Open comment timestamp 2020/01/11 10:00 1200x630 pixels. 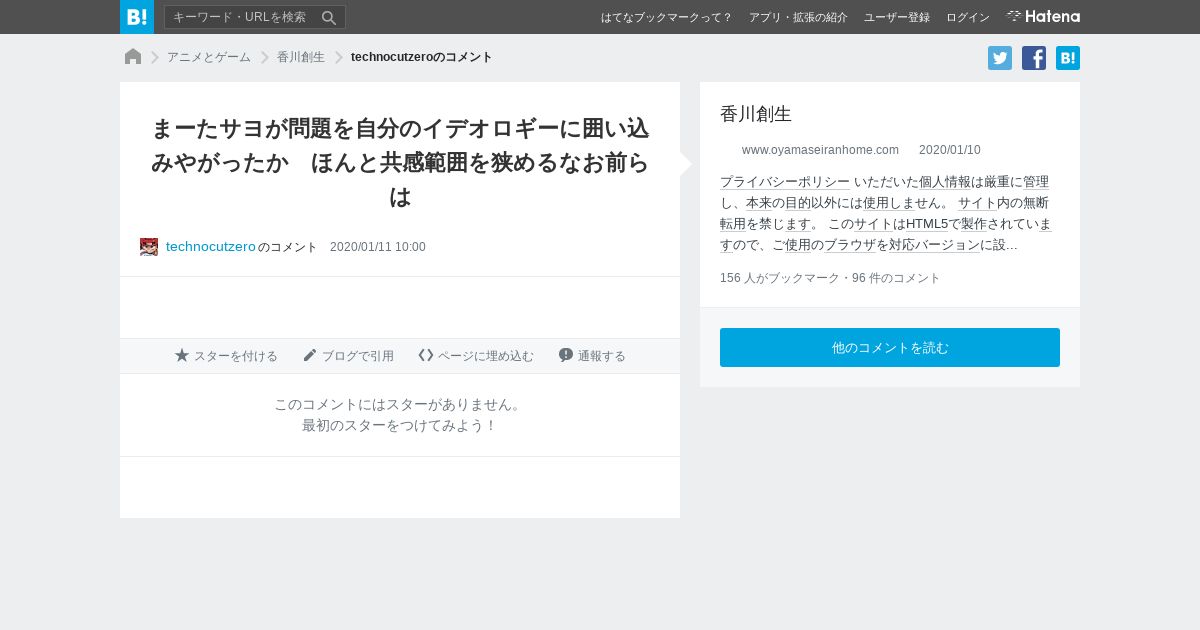click(x=378, y=247)
